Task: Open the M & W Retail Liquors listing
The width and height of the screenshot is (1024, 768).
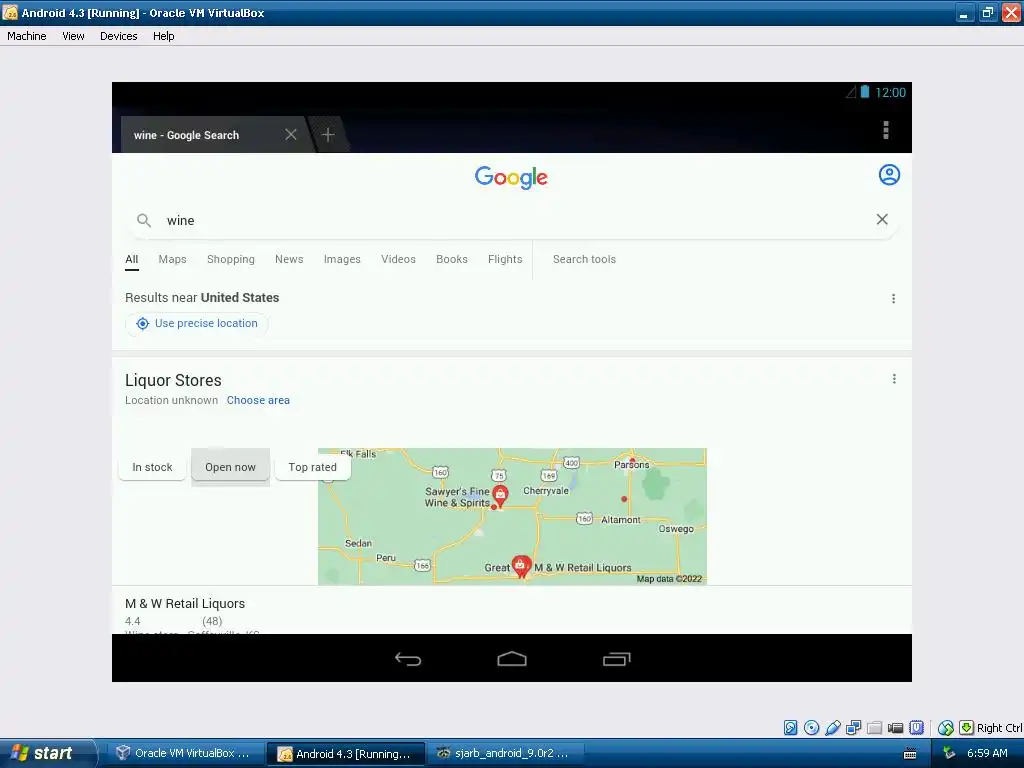Action: pyautogui.click(x=185, y=603)
